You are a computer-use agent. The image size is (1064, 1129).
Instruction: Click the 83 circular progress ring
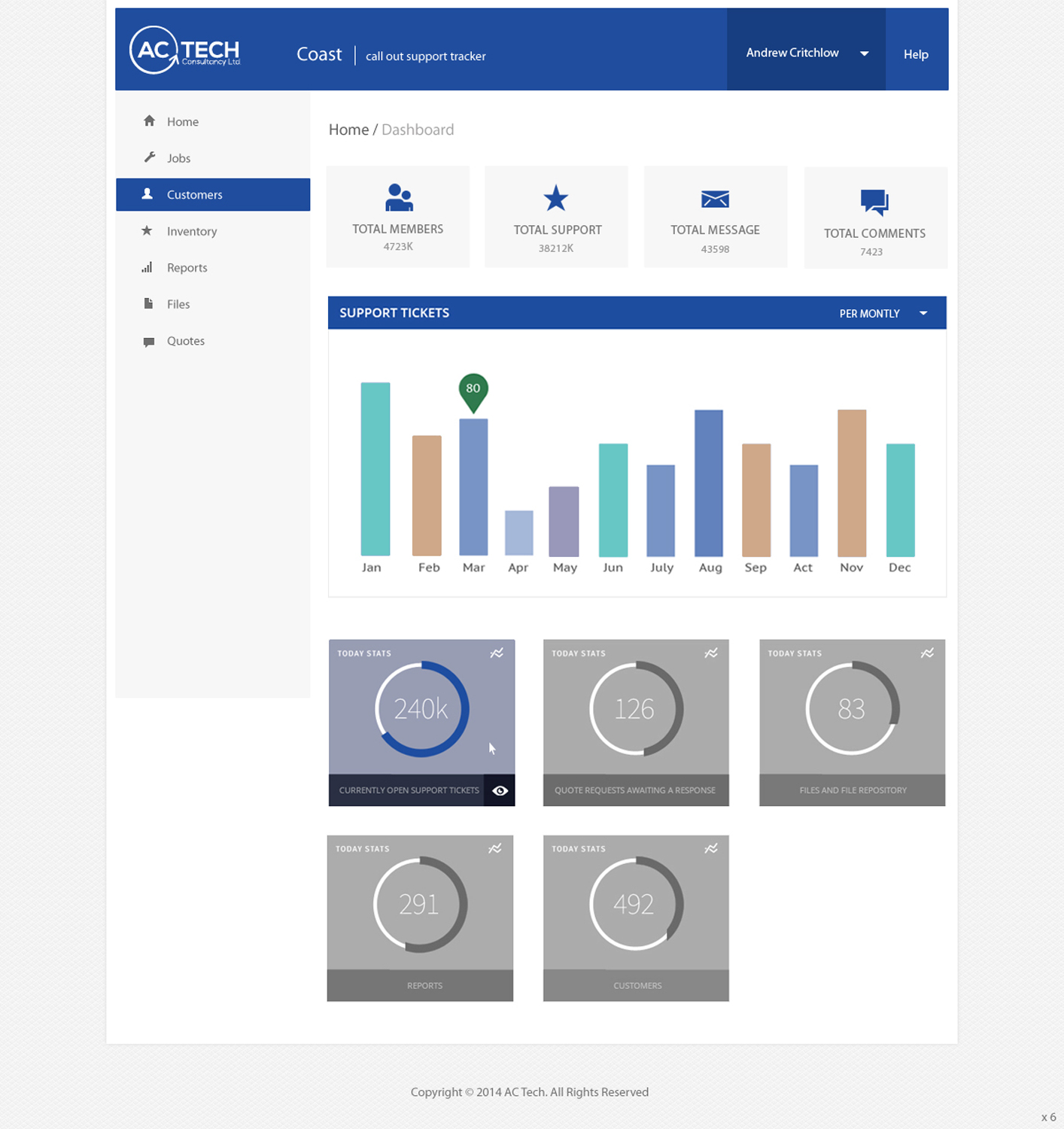pyautogui.click(x=852, y=709)
